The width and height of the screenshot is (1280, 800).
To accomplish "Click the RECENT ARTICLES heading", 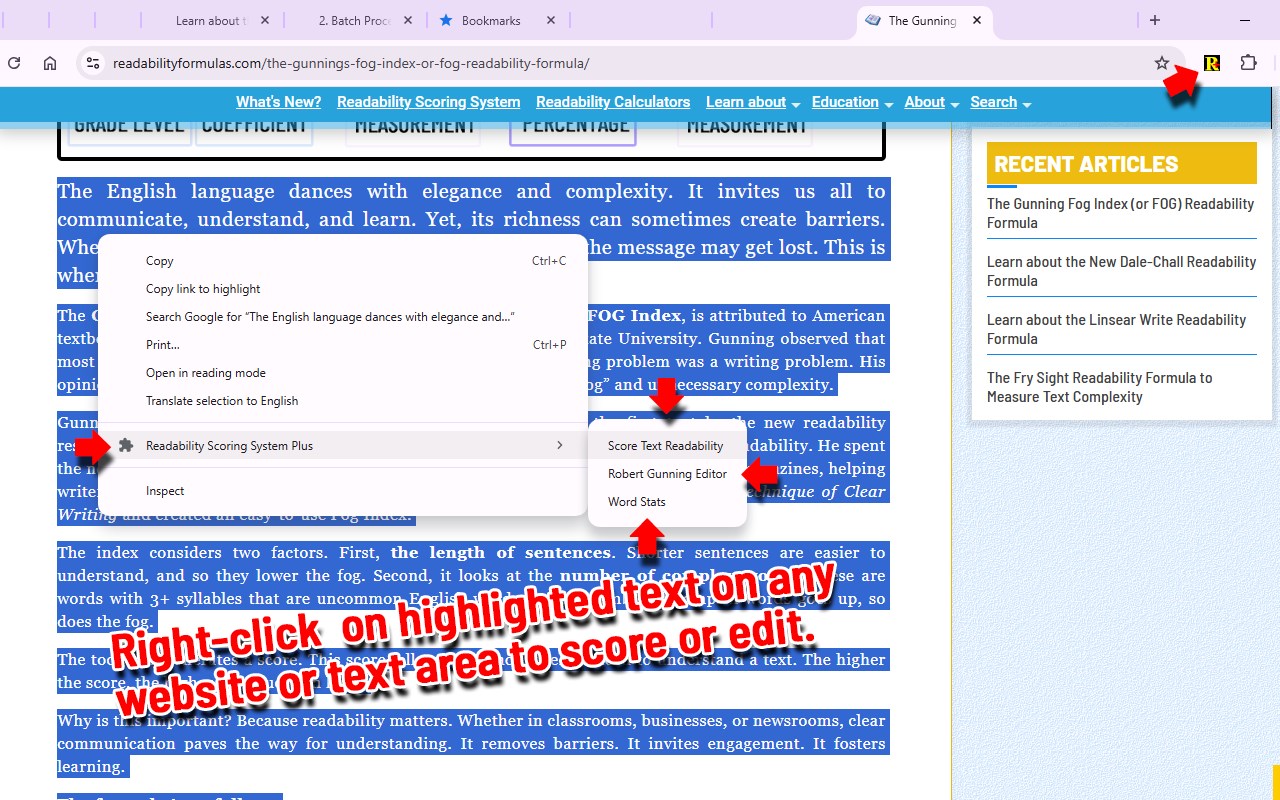I will click(1086, 164).
